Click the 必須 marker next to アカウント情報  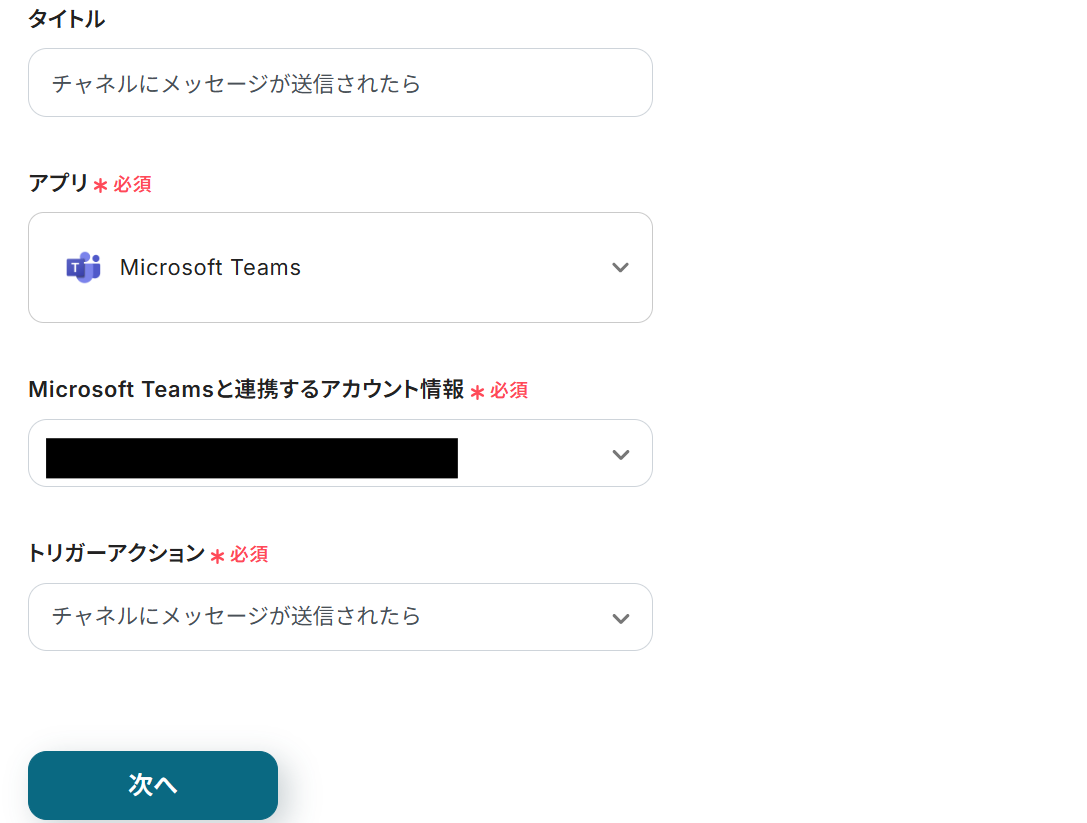click(509, 391)
